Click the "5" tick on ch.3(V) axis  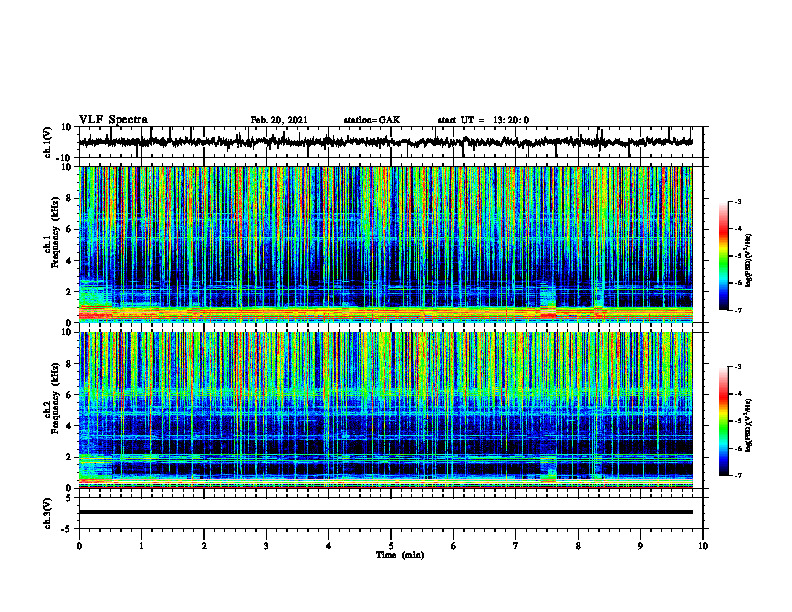pos(69,498)
